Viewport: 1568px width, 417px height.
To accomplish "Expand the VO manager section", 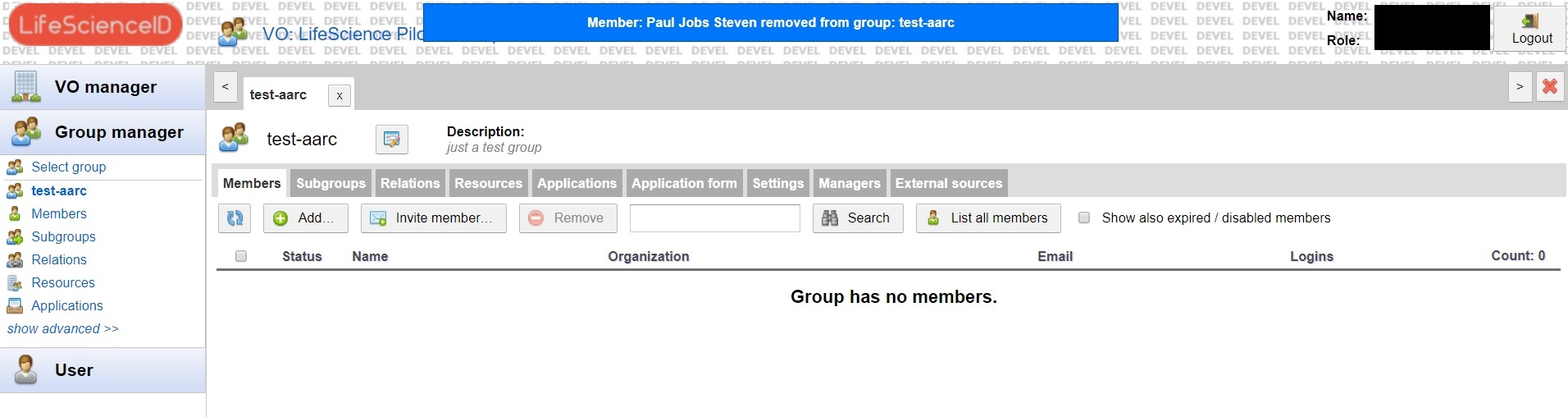I will tap(103, 87).
